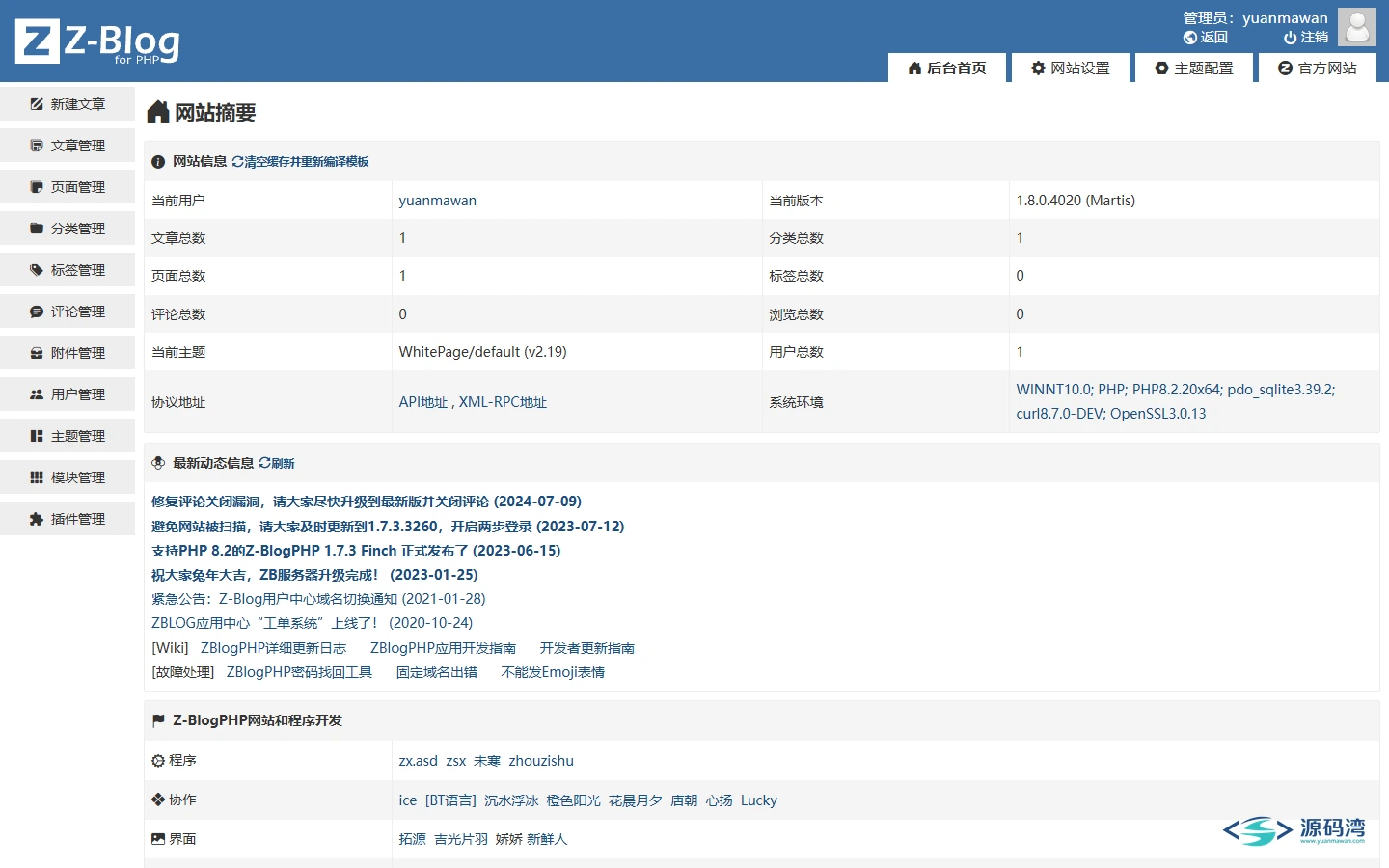Click the 固定域名出错 link
The image size is (1389, 868).
(x=437, y=672)
